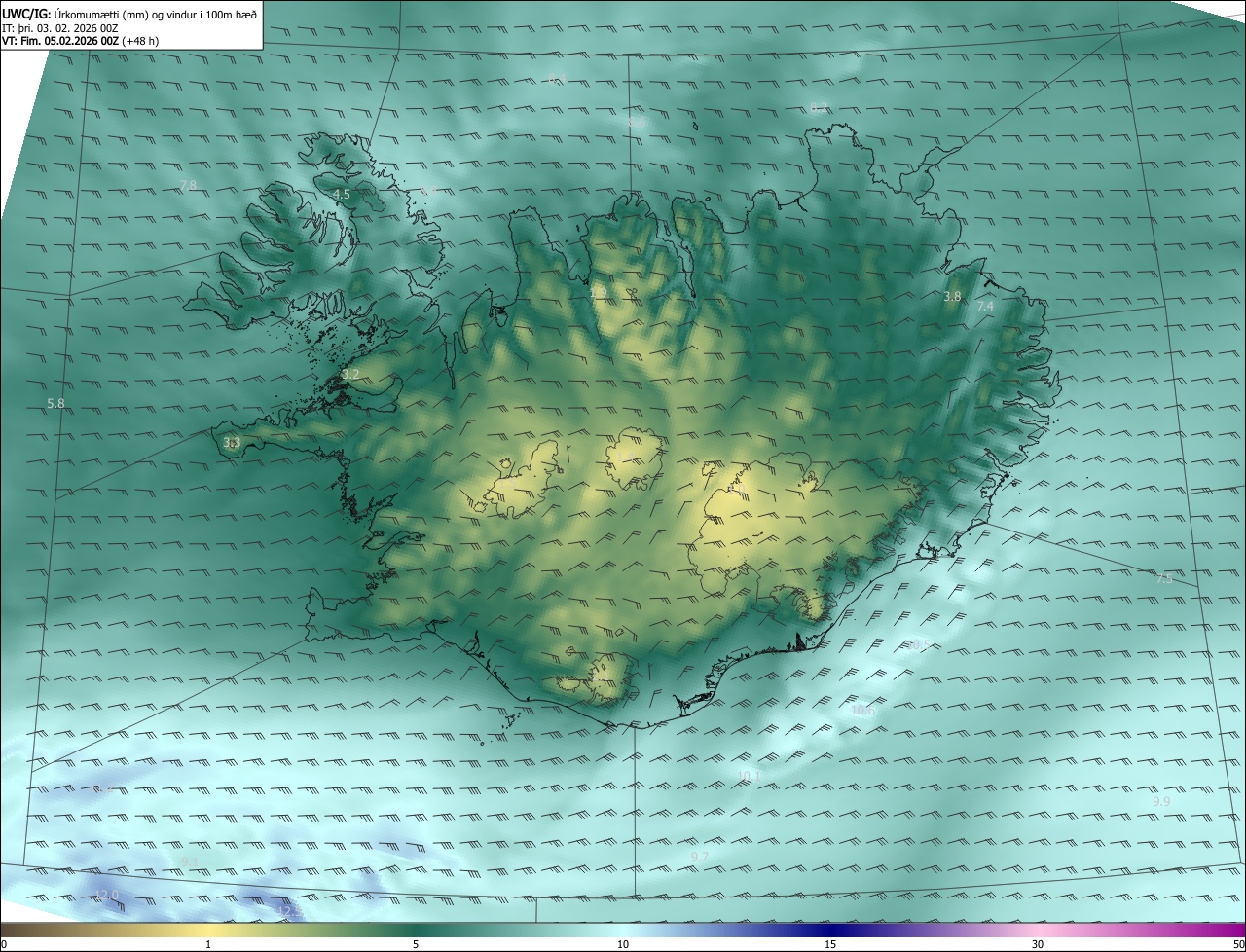Click the 3.8 value label on the map
This screenshot has height=952, width=1246.
[x=953, y=296]
